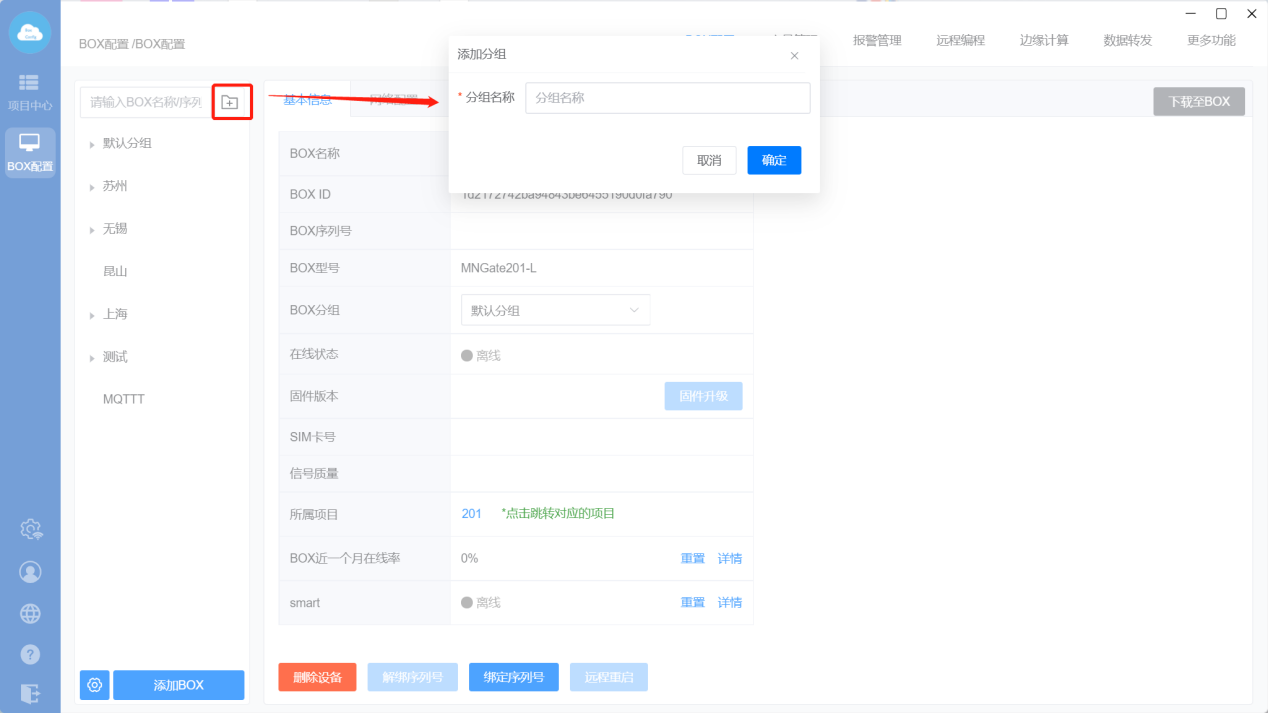
Task: Close the 添加分组 dialog with X
Action: click(794, 56)
